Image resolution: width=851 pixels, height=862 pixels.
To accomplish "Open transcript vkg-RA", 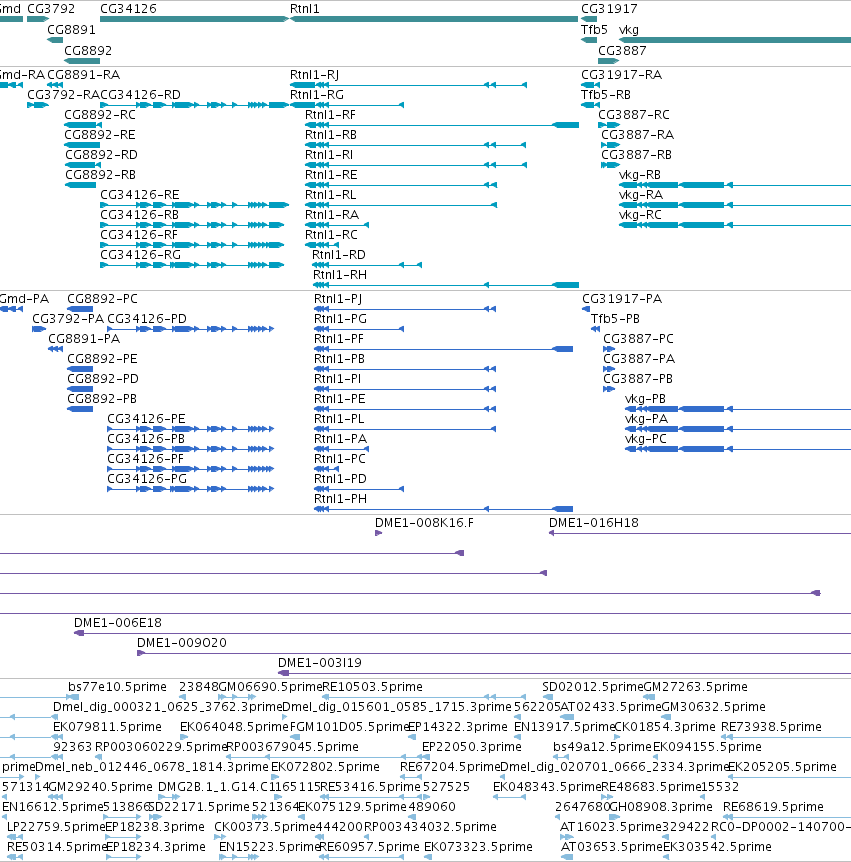I will pyautogui.click(x=641, y=195).
